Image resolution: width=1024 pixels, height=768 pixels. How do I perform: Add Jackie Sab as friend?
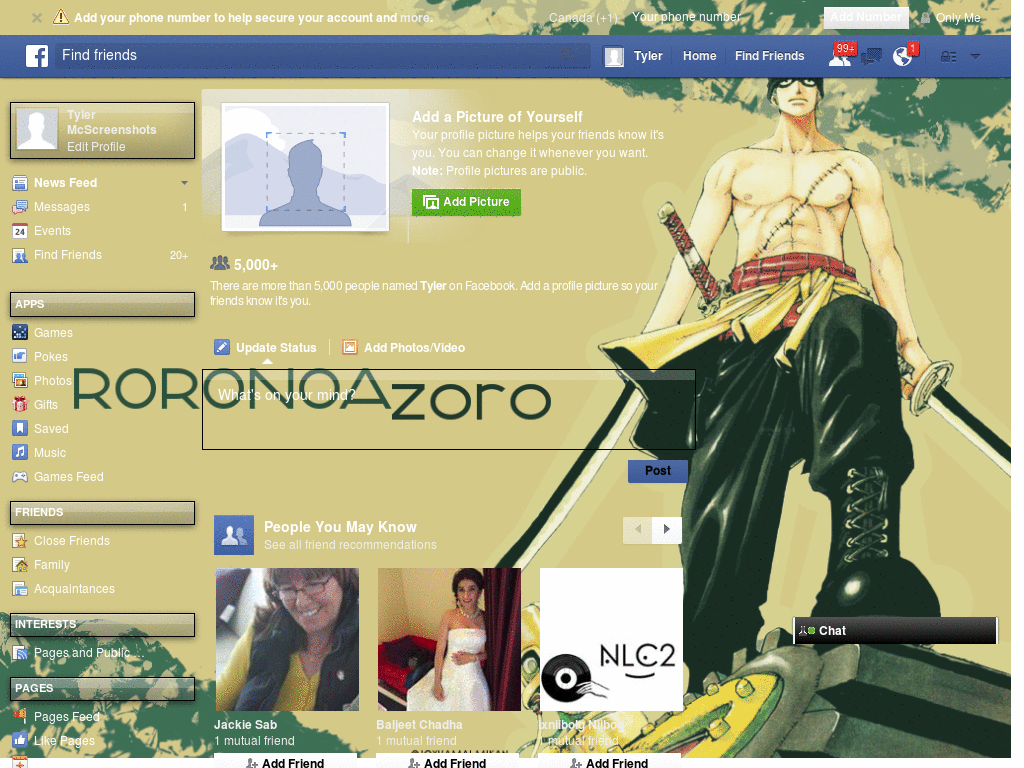coord(285,762)
